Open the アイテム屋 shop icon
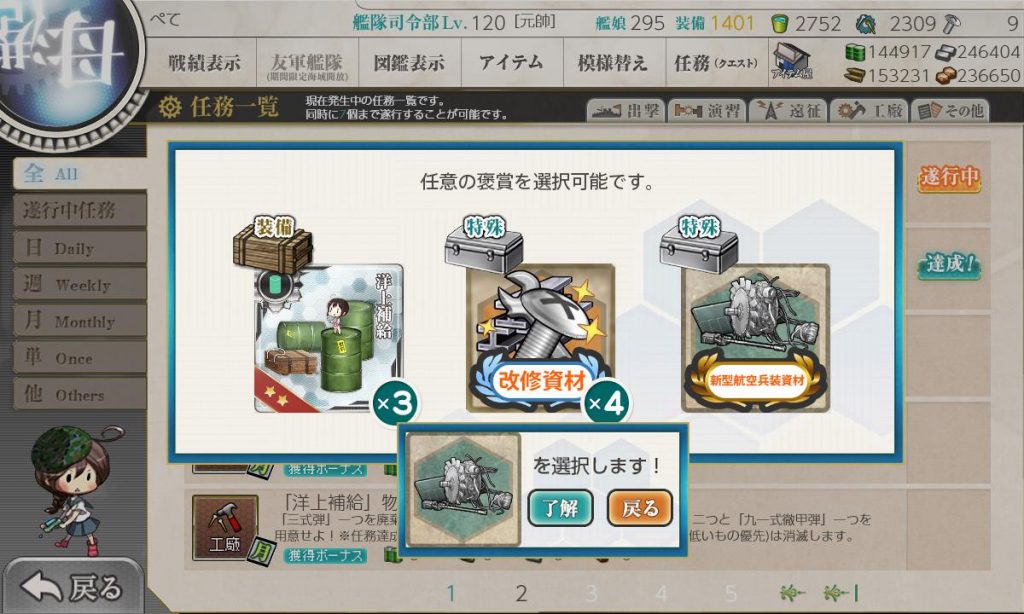The height and width of the screenshot is (614, 1024). click(792, 62)
